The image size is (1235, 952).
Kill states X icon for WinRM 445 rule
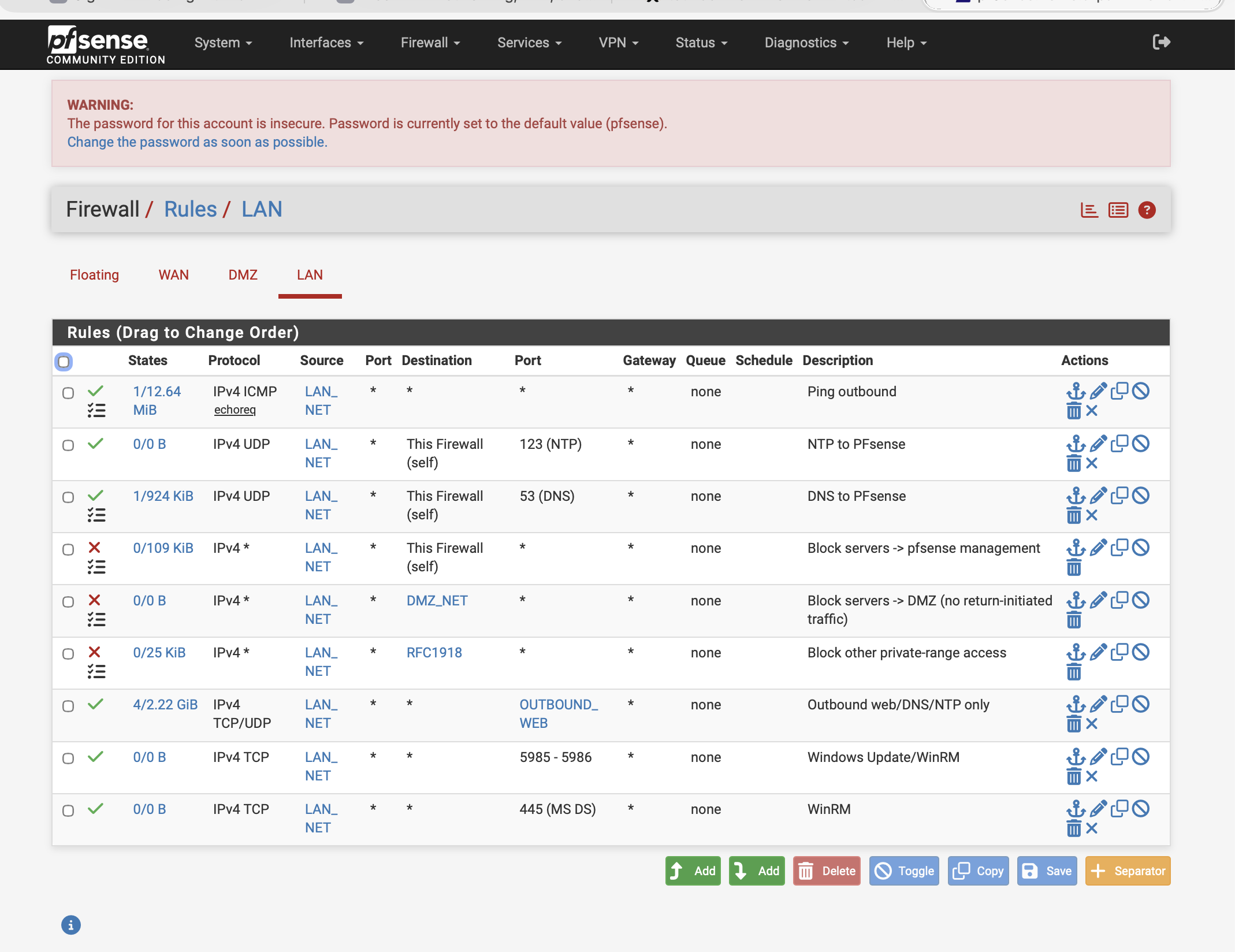(1092, 829)
